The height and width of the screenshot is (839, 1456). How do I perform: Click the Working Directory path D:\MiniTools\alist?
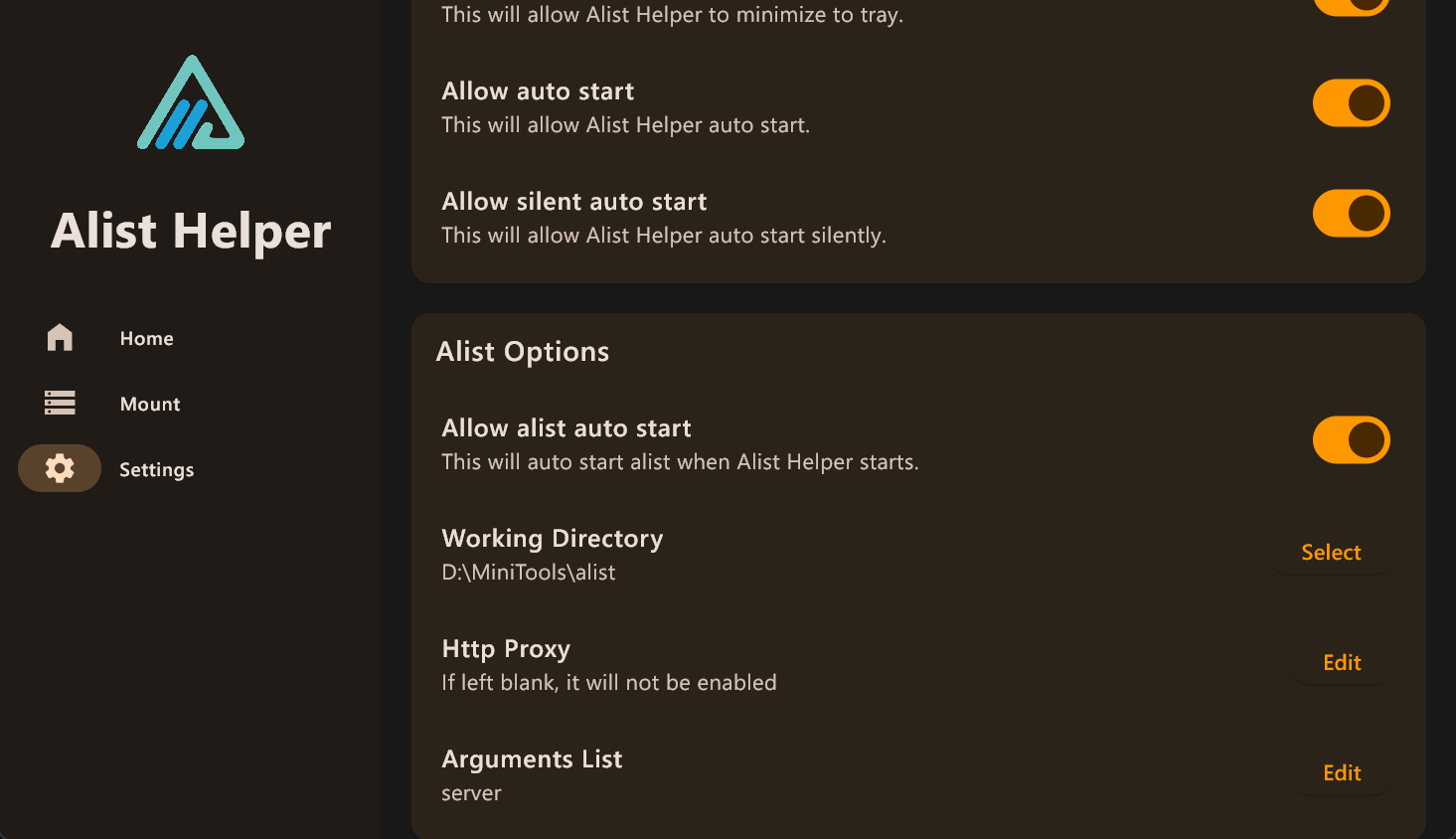tap(529, 572)
